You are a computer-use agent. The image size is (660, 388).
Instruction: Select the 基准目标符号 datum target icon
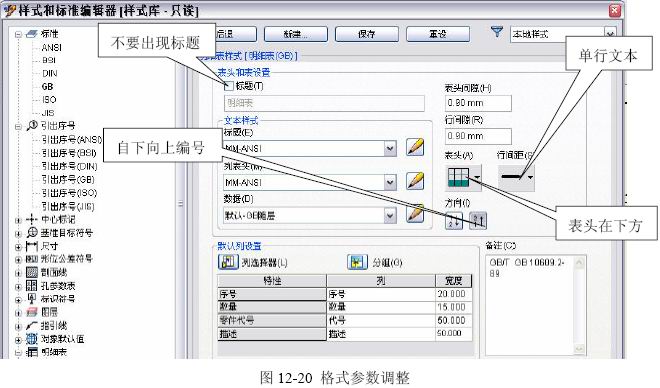(32, 232)
